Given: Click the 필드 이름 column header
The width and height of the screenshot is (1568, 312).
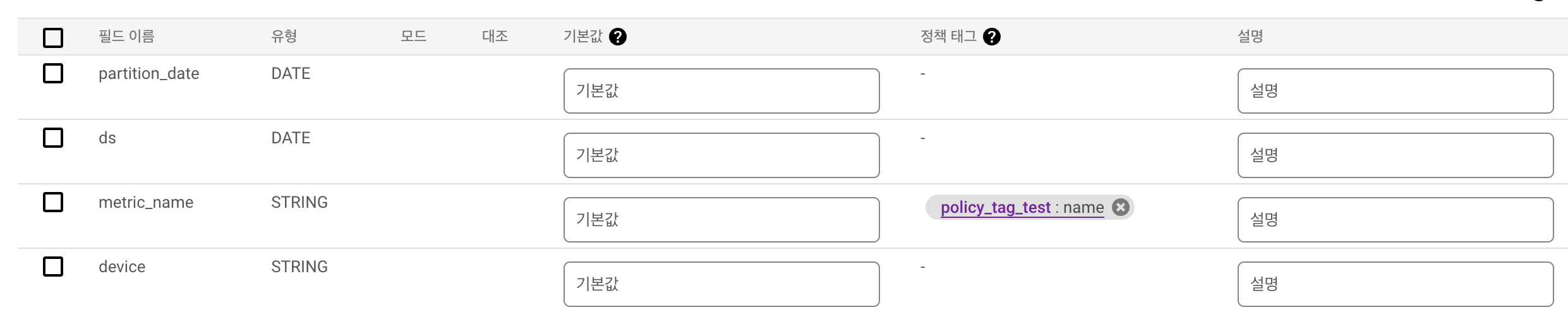Looking at the screenshot, I should point(126,36).
